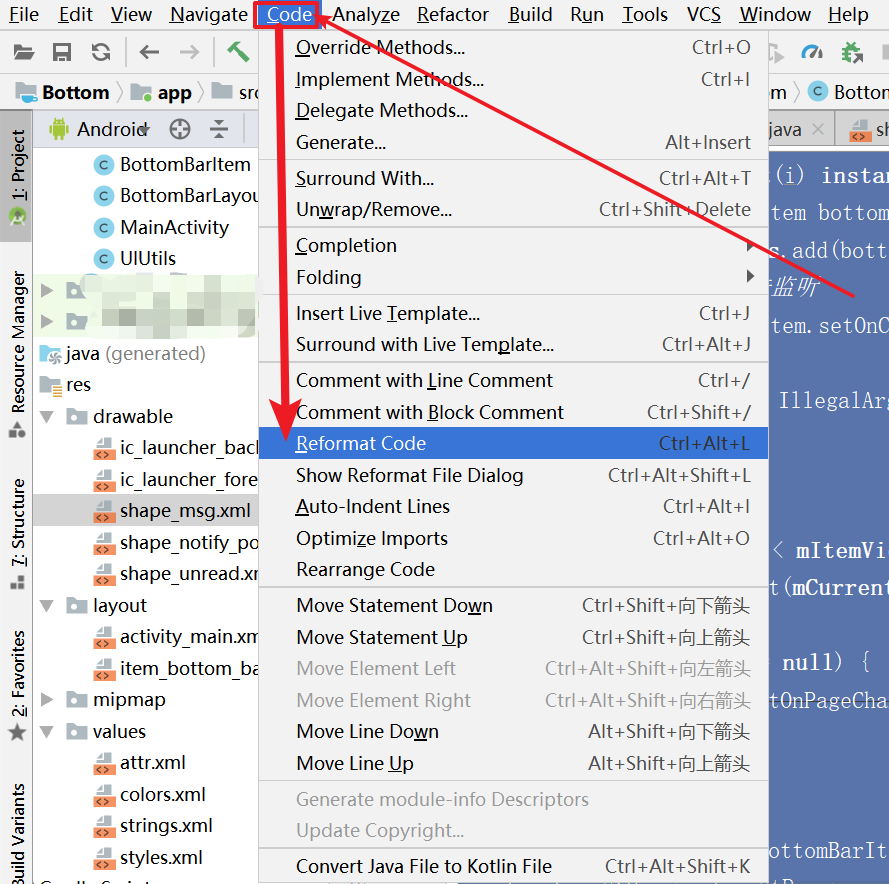Click the Profile speedometer icon in toolbar
This screenshot has width=889, height=884.
point(812,53)
